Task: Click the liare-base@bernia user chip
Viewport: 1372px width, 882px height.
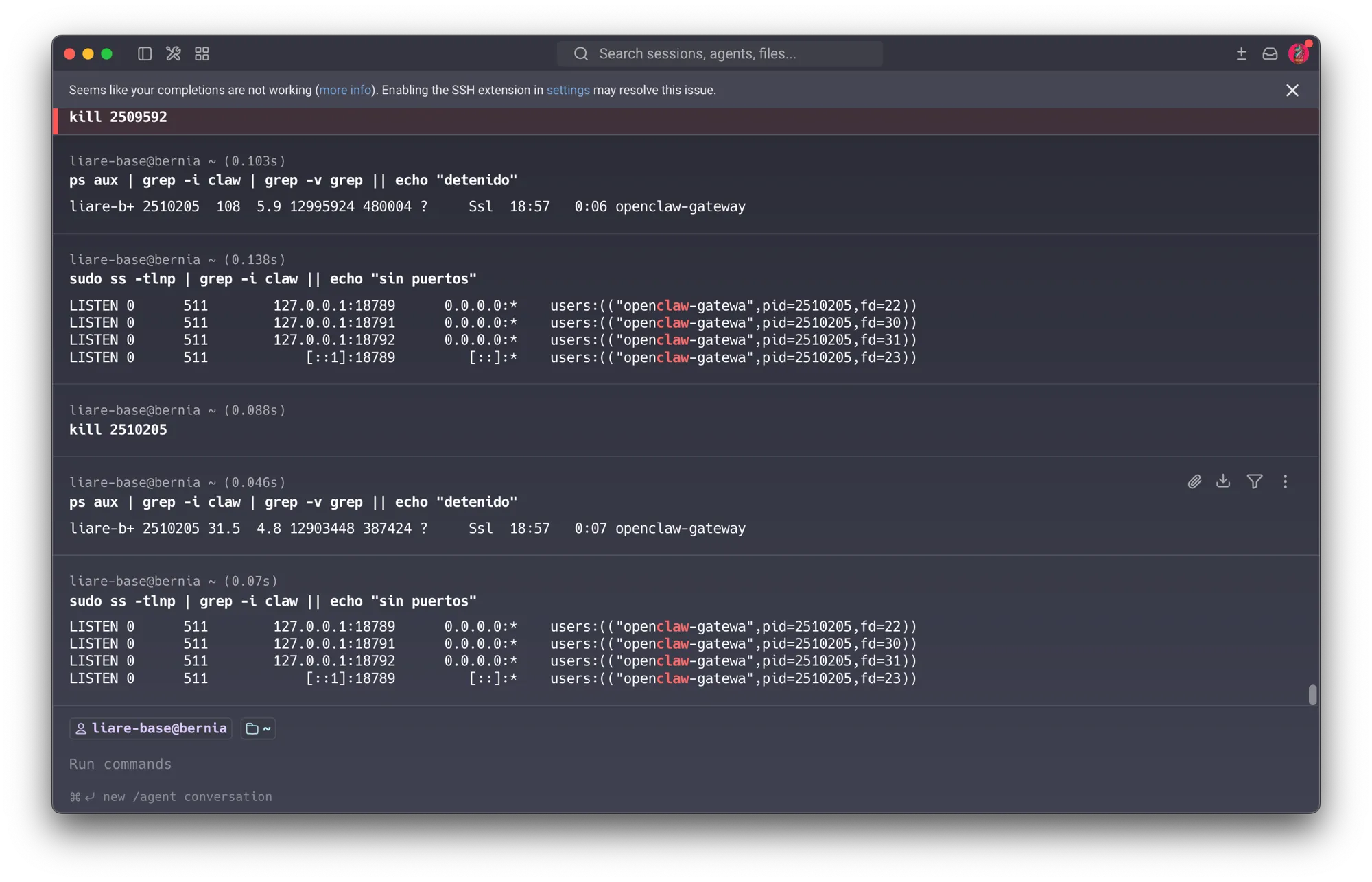Action: coord(151,728)
